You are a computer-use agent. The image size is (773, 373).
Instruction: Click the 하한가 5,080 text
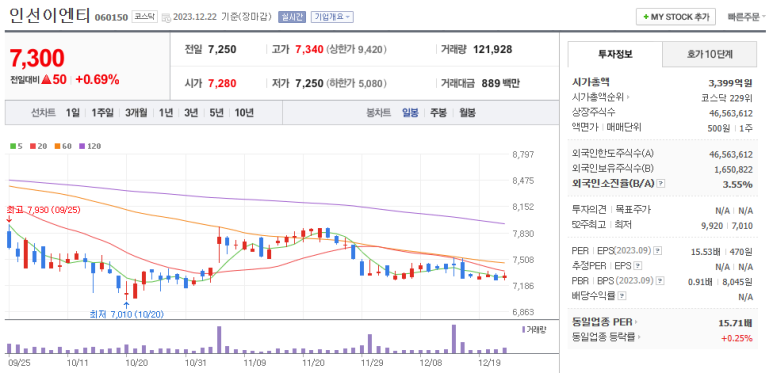click(x=356, y=83)
